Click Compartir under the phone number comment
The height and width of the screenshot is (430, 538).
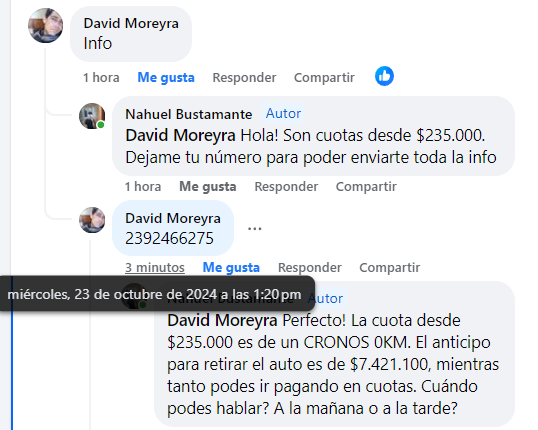(390, 268)
